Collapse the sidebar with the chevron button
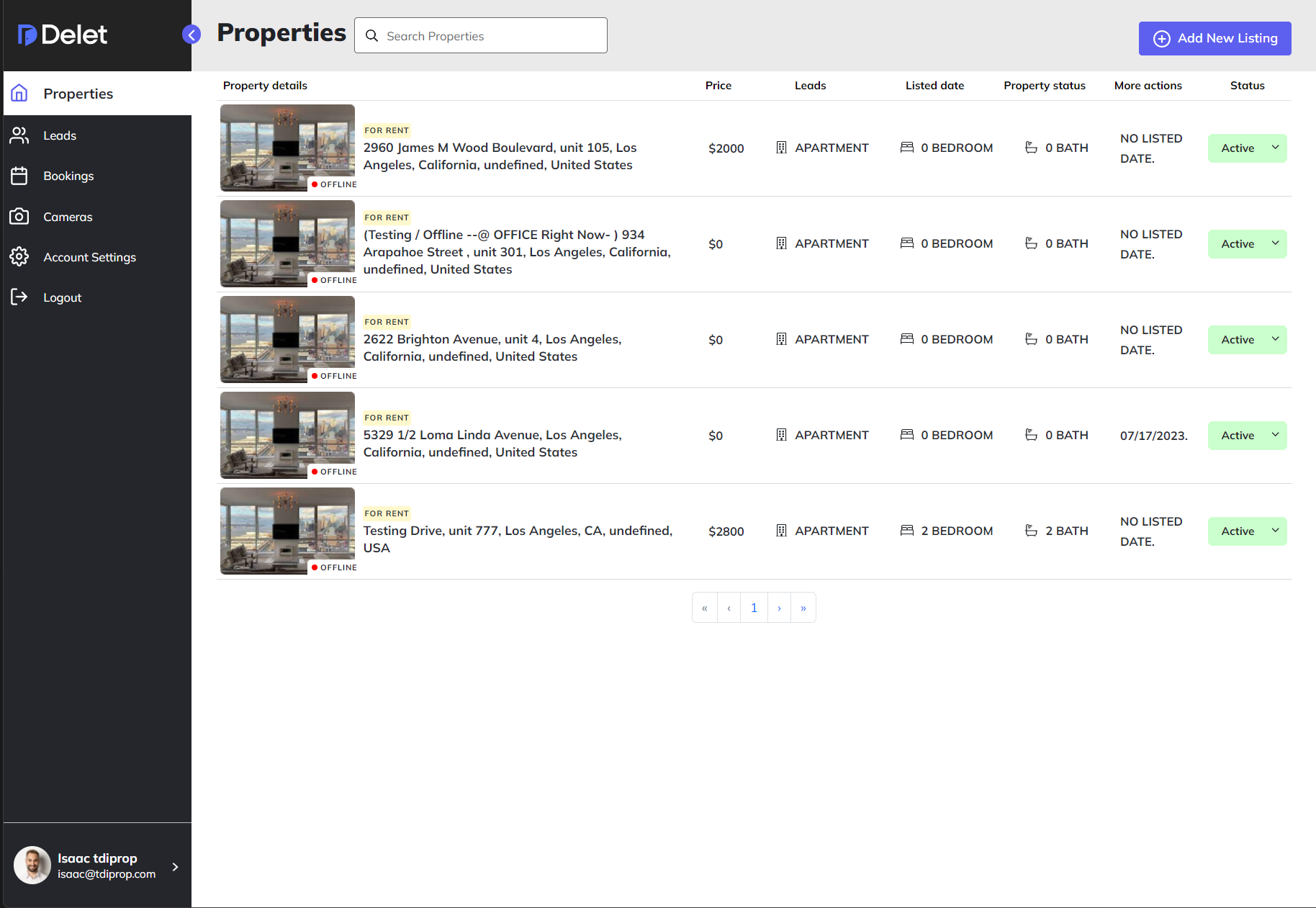The width and height of the screenshot is (1316, 908). click(x=191, y=34)
